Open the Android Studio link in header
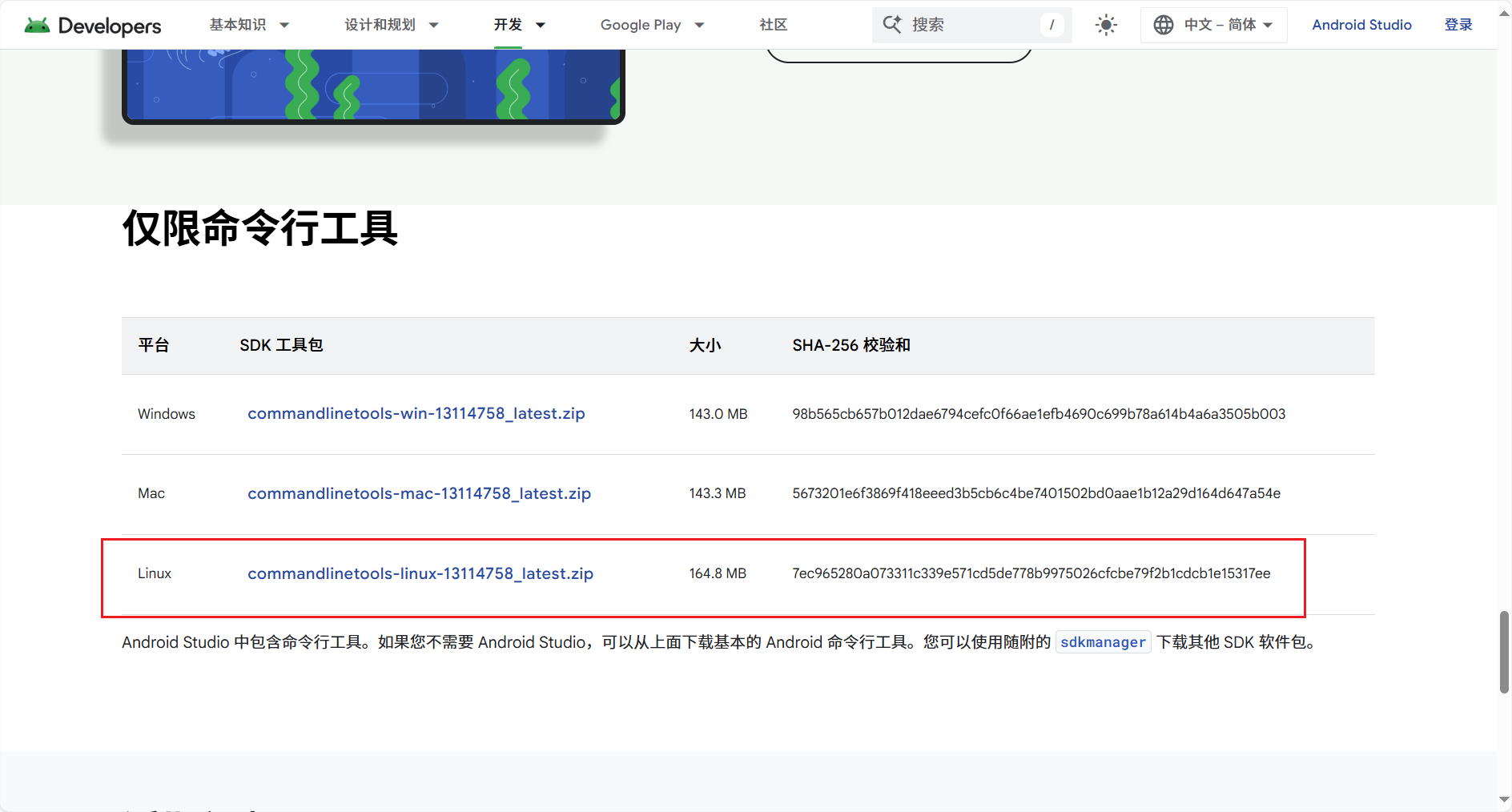 (x=1361, y=25)
